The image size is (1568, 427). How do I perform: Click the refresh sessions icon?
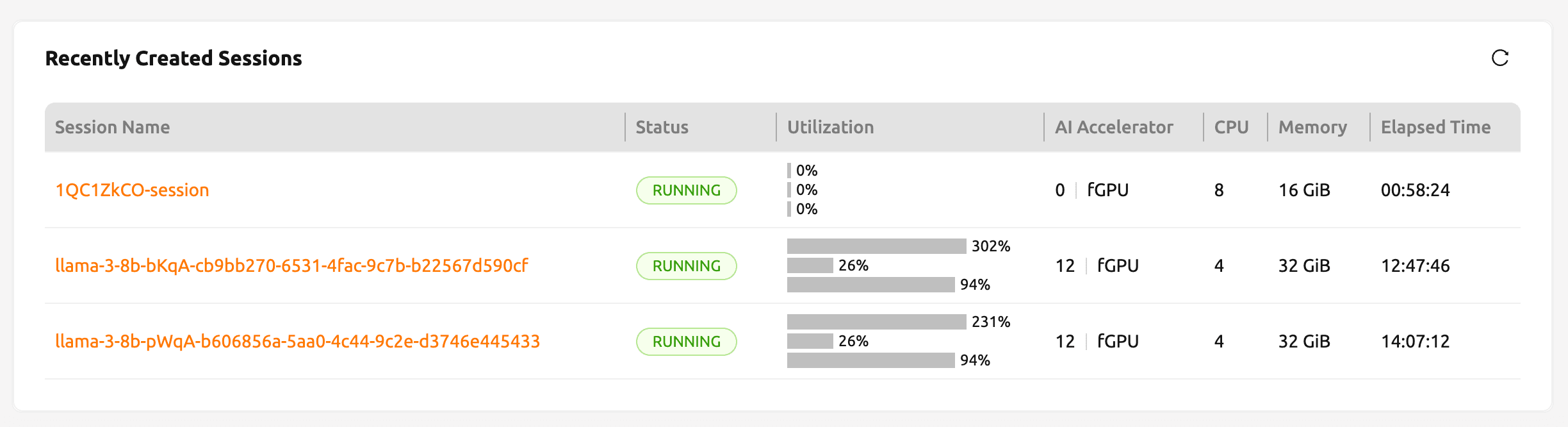tap(1499, 58)
